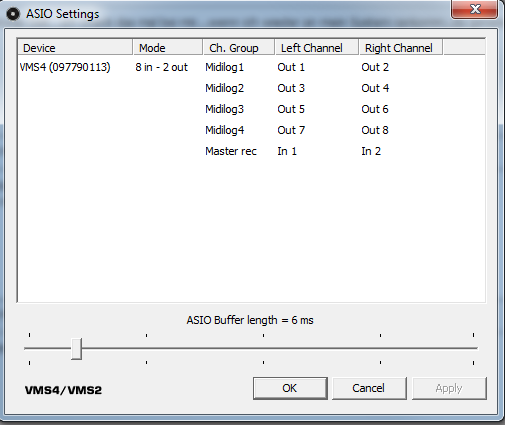Screen dimensions: 505x425
Task: Click the Cancel button
Action: click(x=369, y=388)
